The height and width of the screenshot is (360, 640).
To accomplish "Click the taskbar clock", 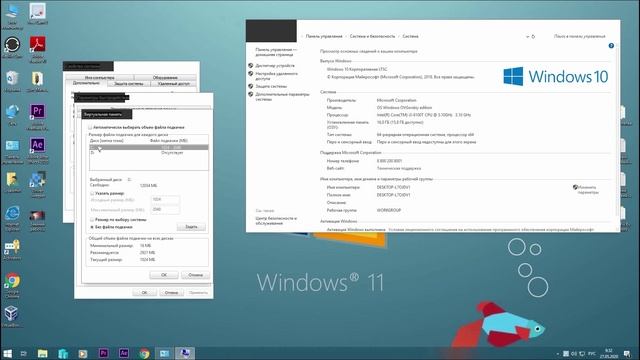I will coord(609,353).
